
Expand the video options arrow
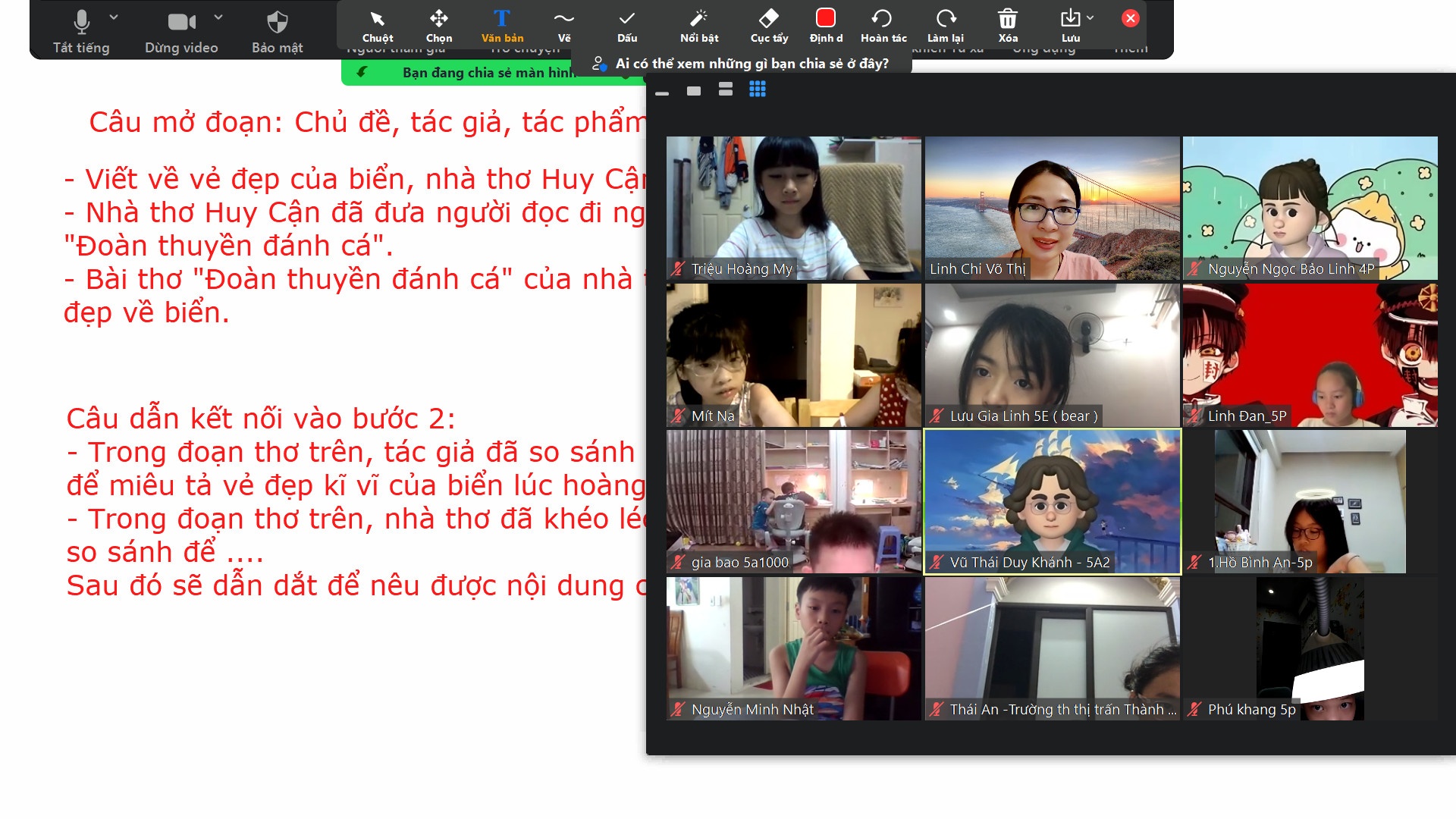pyautogui.click(x=218, y=17)
